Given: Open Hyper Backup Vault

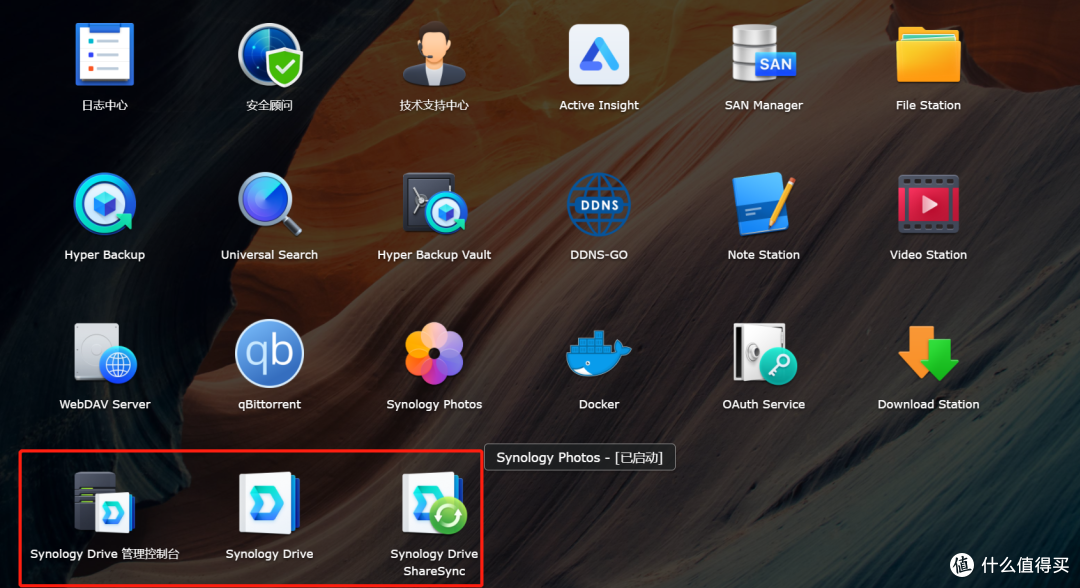Looking at the screenshot, I should tap(434, 204).
